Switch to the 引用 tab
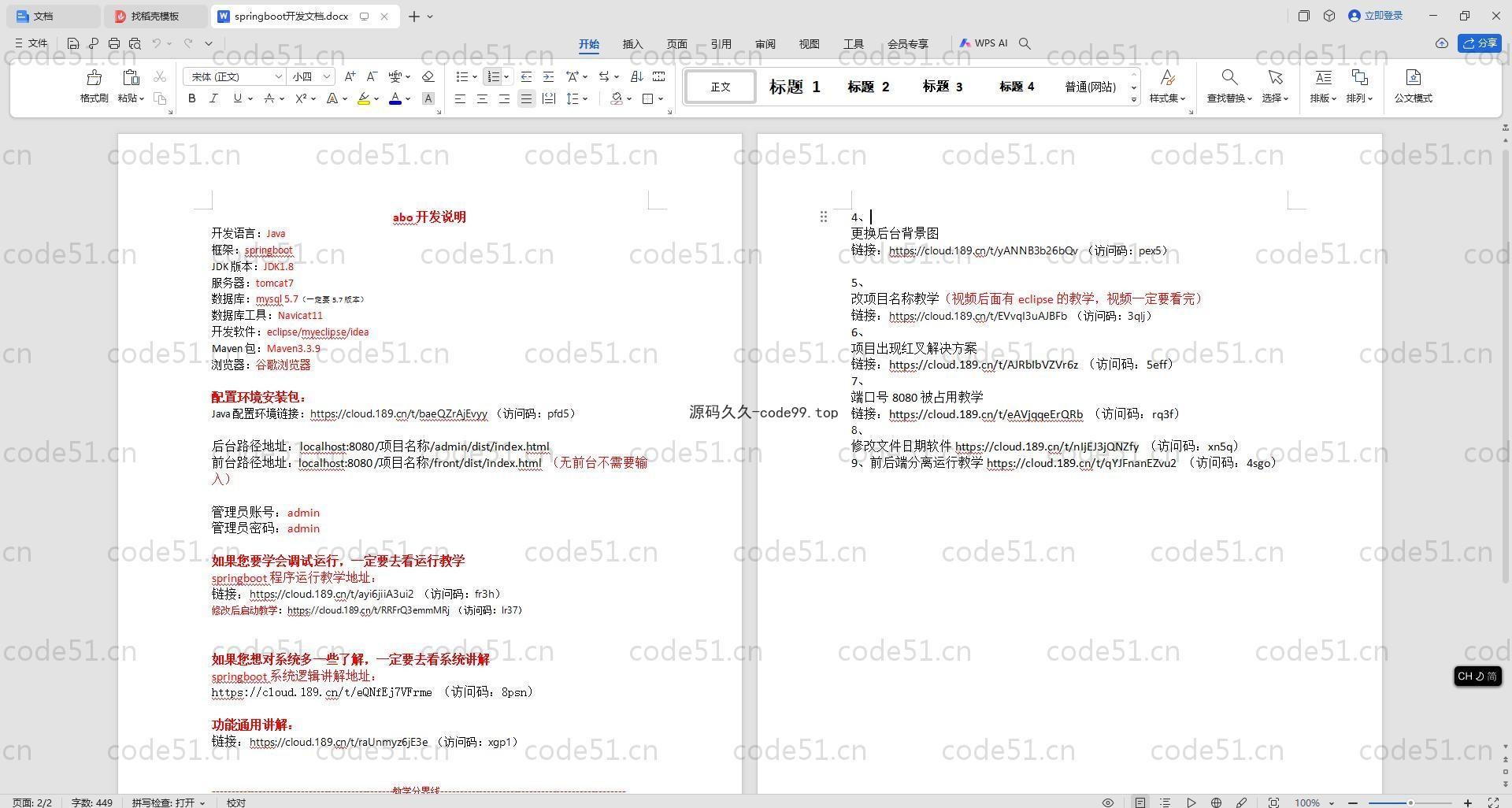1512x808 pixels. (x=721, y=44)
